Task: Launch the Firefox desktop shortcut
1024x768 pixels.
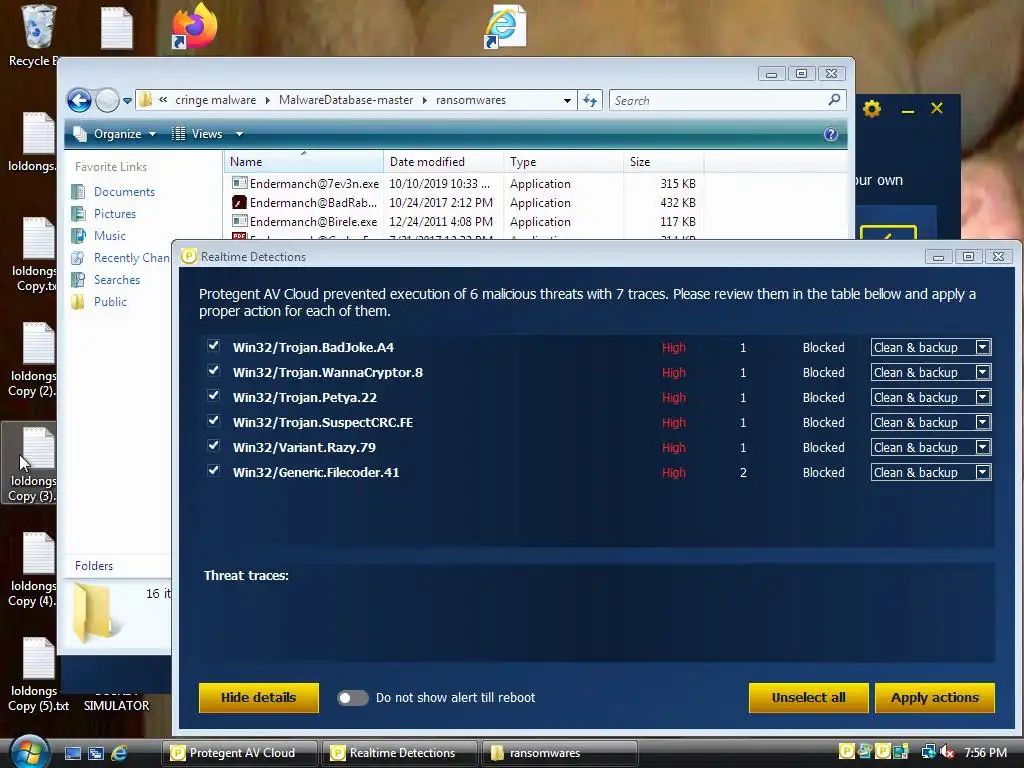Action: click(194, 26)
